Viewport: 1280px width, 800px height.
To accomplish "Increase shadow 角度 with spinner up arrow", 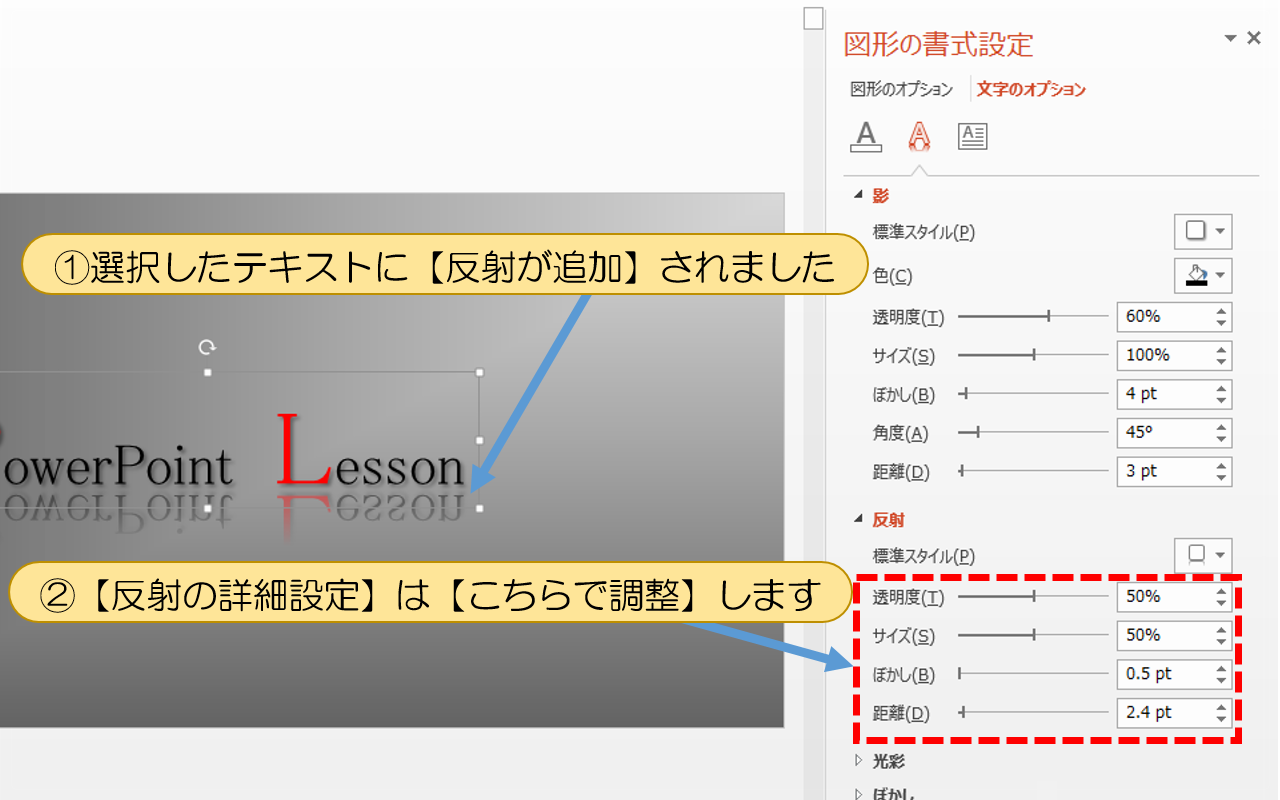I will point(1221,427).
